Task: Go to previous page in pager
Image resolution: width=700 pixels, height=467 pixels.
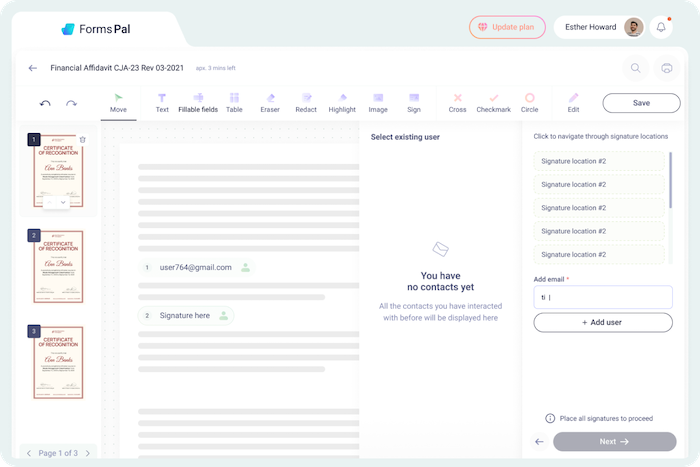Action: (x=28, y=453)
